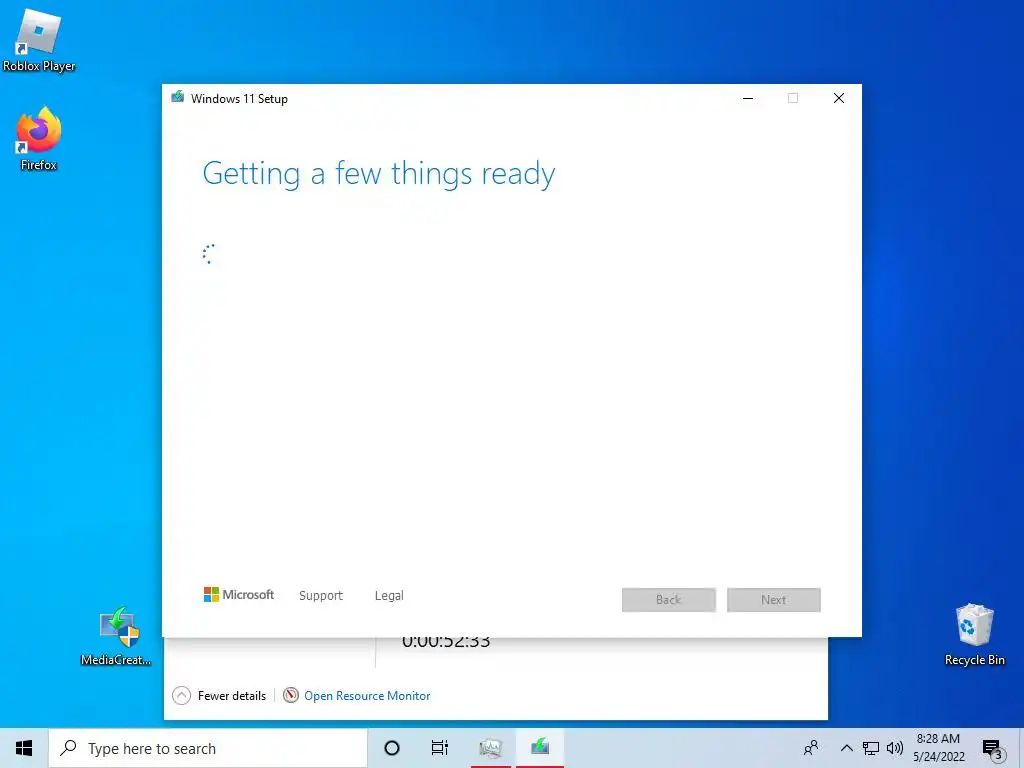1024x768 pixels.
Task: Open the Roblox Player desktop shortcut
Action: point(38,39)
